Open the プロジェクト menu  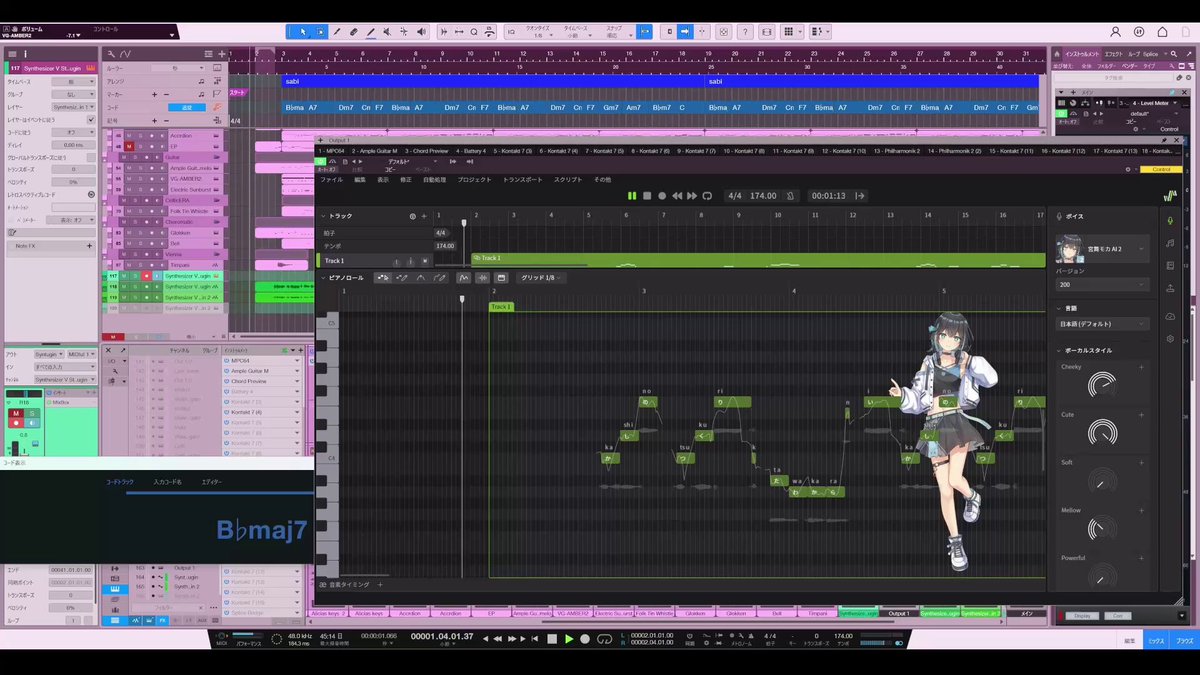tap(474, 179)
